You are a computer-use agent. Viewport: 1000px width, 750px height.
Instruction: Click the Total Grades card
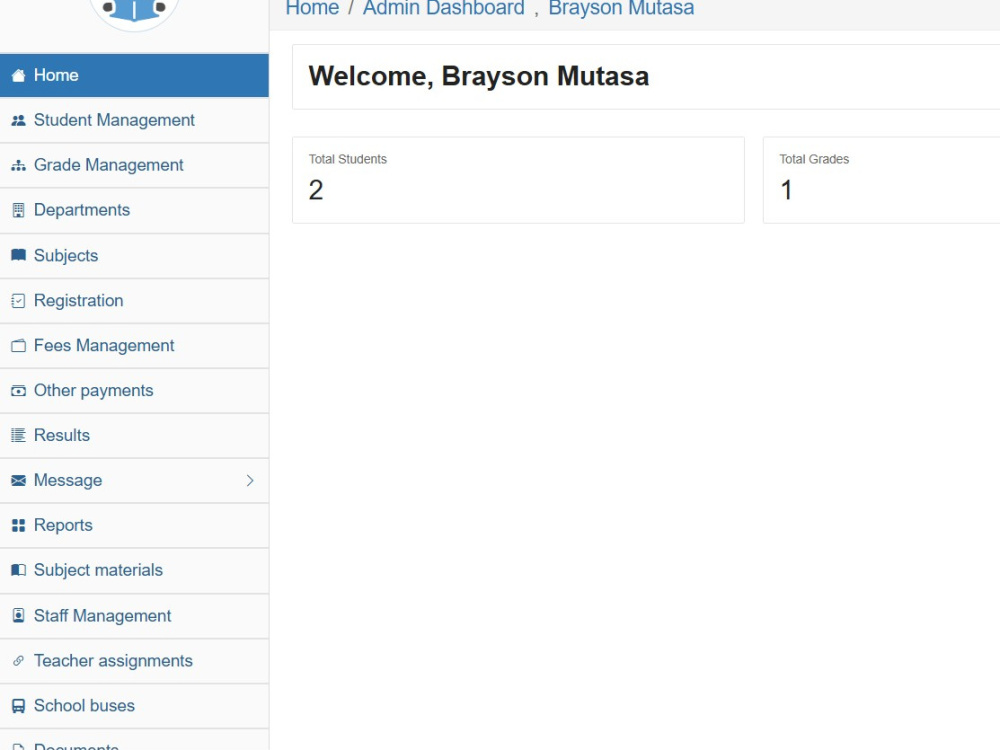point(882,180)
